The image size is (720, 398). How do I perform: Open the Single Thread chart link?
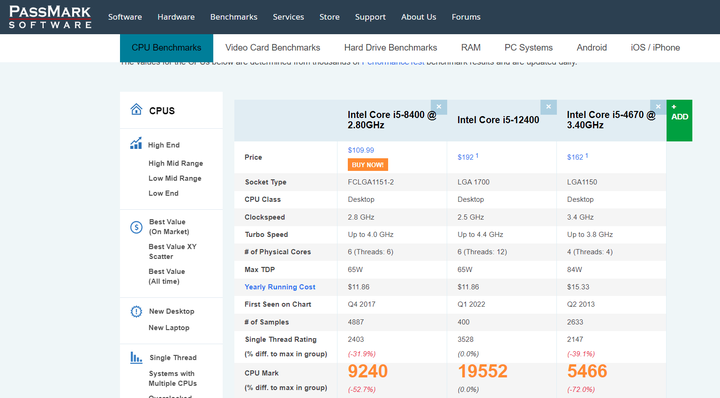pyautogui.click(x=173, y=358)
